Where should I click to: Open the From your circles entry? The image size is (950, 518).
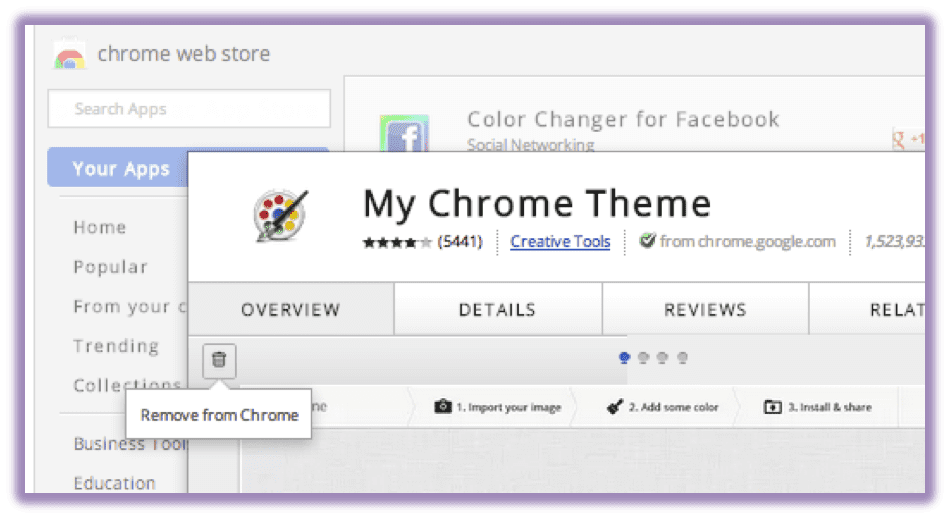[130, 307]
